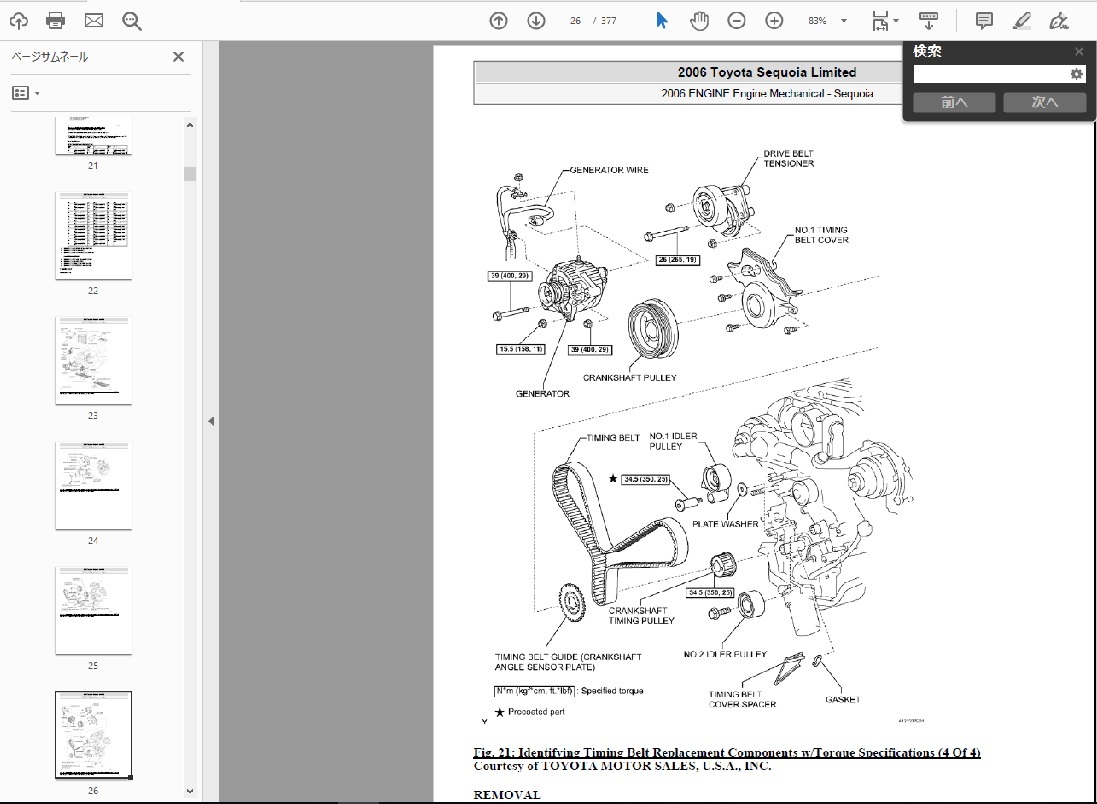Open search settings gear icon

[1076, 74]
